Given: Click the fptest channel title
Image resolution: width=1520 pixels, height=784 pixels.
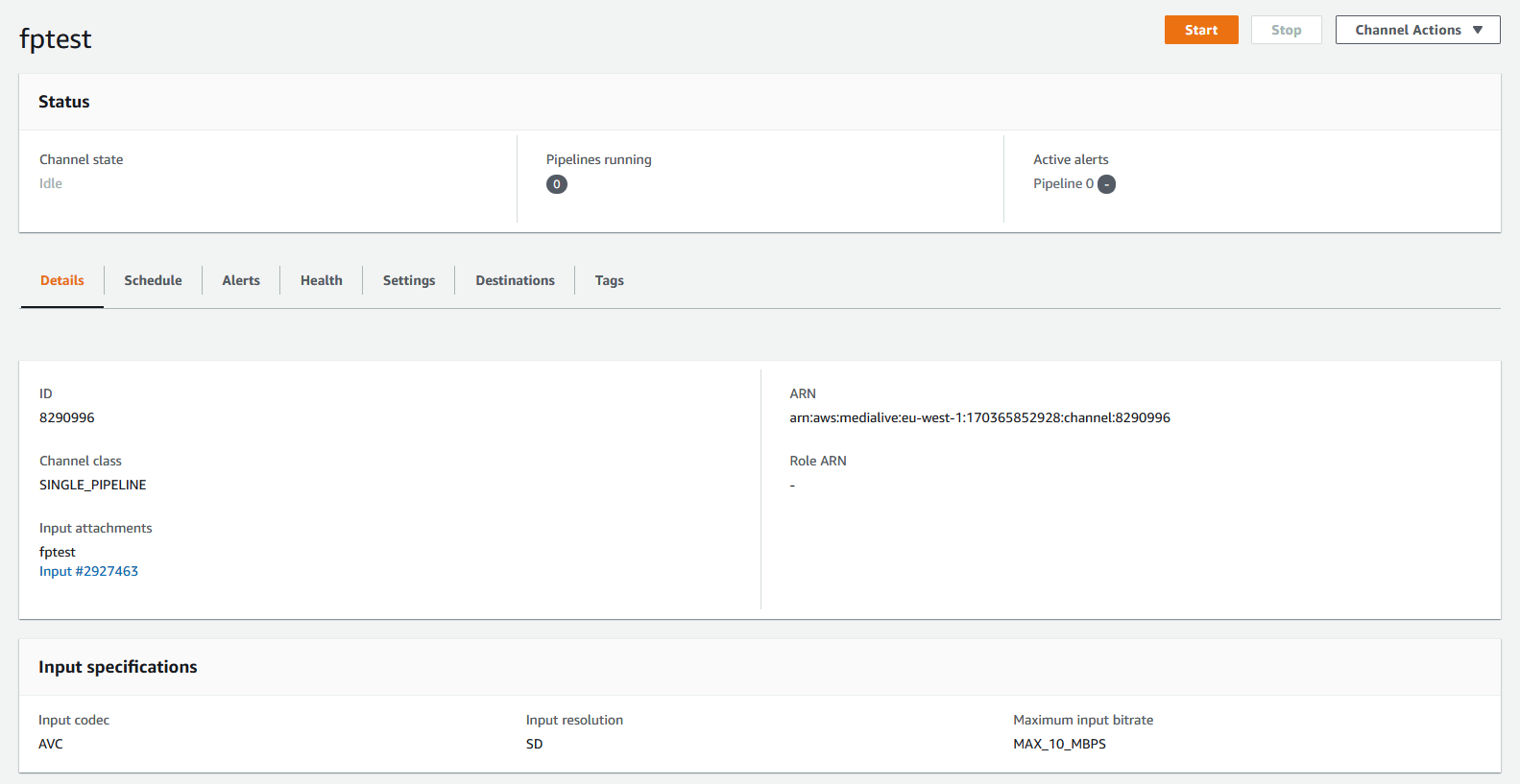Looking at the screenshot, I should [x=56, y=39].
